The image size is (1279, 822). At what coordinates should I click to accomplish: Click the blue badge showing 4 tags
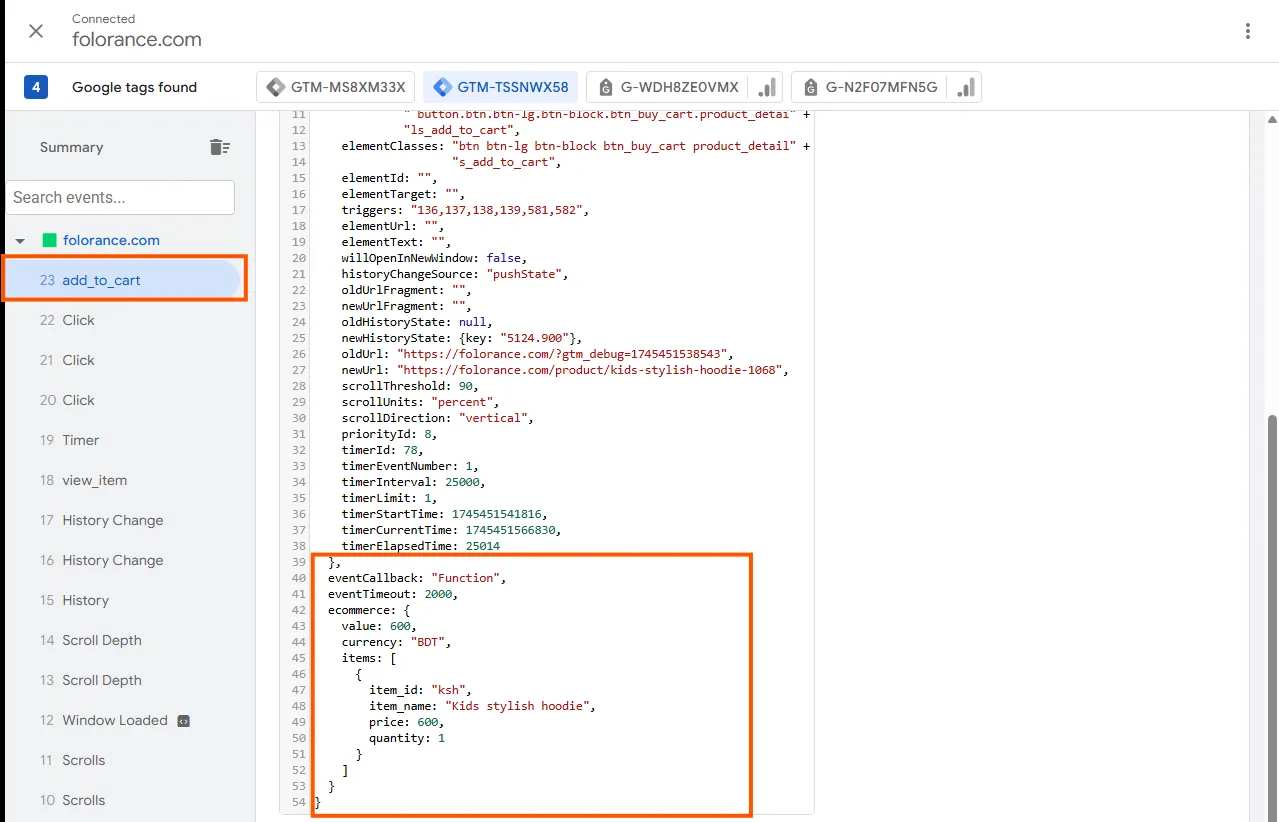pos(36,87)
